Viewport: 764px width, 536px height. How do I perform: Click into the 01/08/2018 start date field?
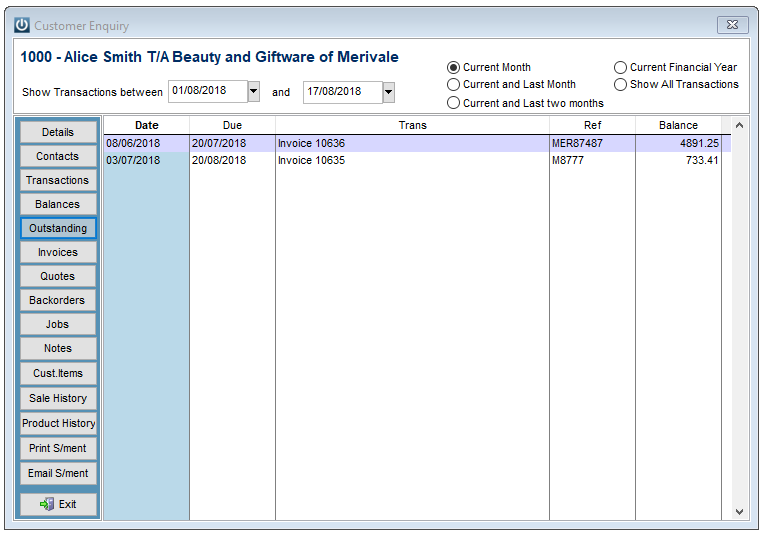point(208,91)
